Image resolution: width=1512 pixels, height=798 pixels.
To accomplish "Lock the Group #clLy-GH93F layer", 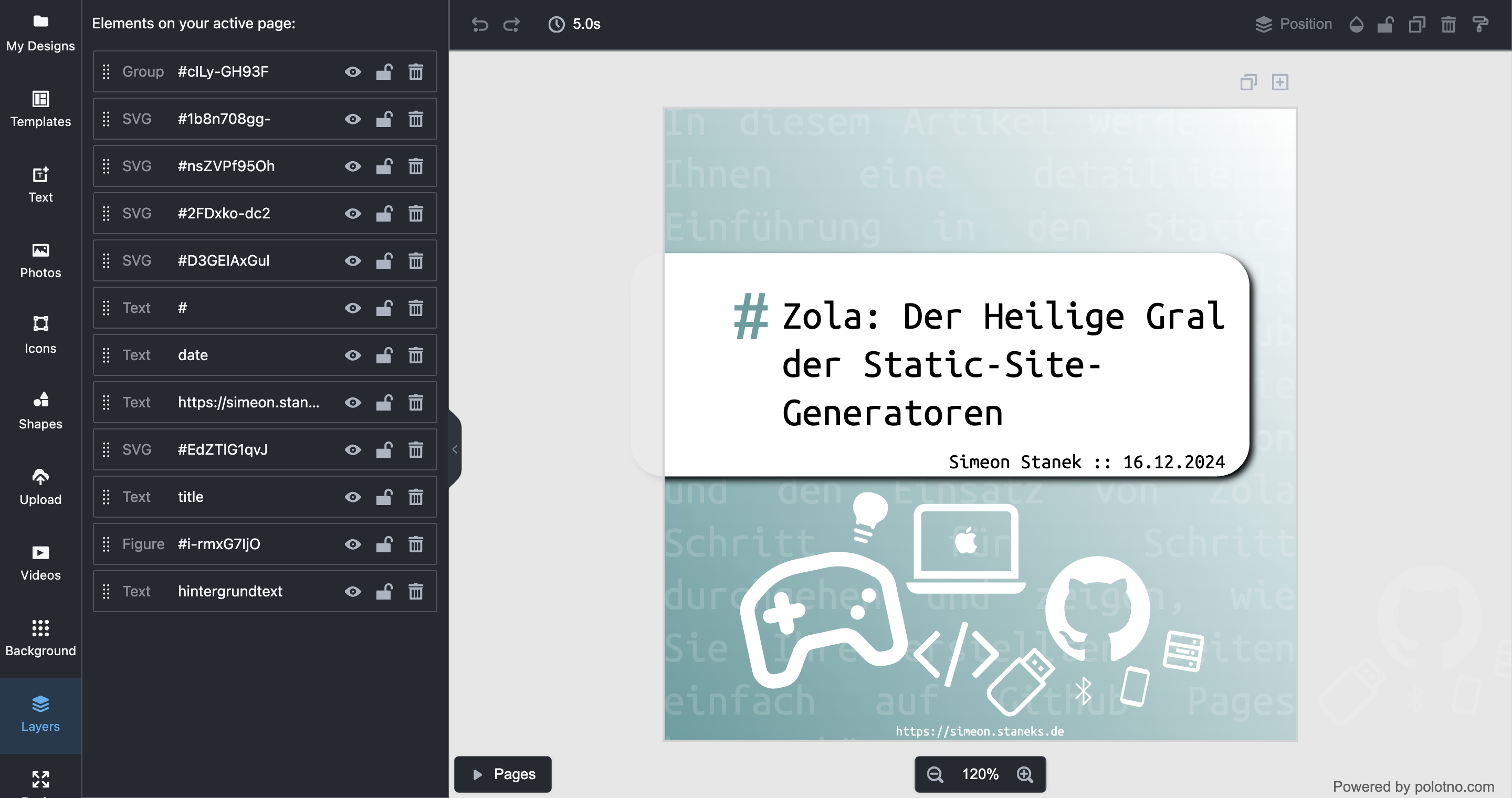I will 384,71.
